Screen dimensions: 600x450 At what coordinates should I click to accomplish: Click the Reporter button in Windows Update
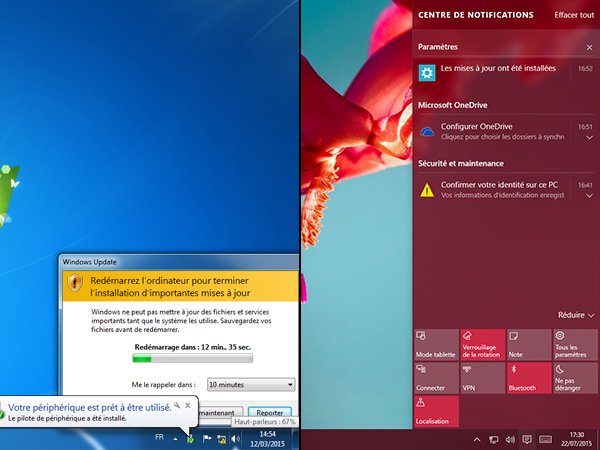pyautogui.click(x=270, y=412)
